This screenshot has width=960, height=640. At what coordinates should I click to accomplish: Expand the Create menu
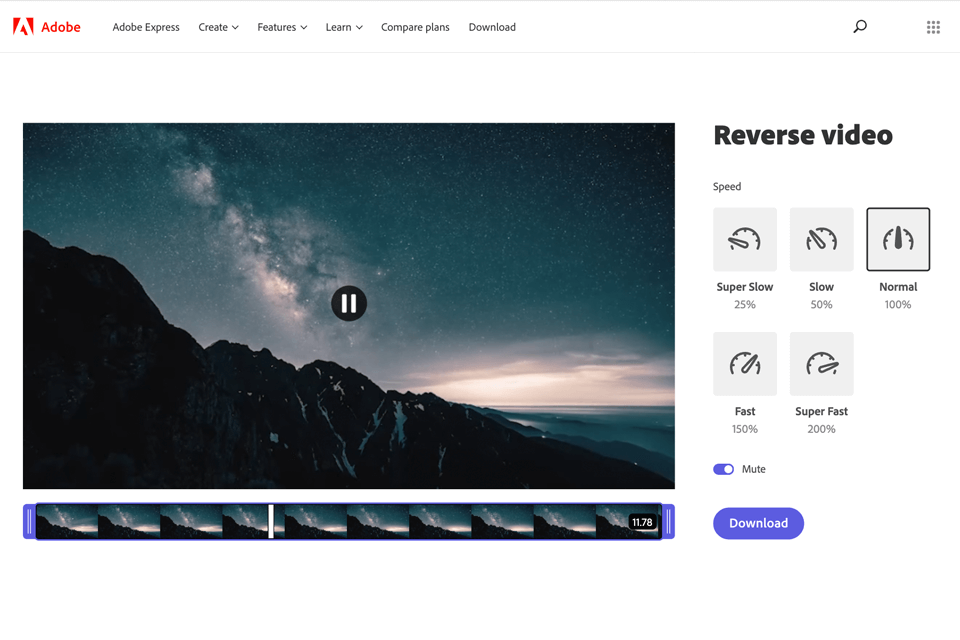[218, 27]
